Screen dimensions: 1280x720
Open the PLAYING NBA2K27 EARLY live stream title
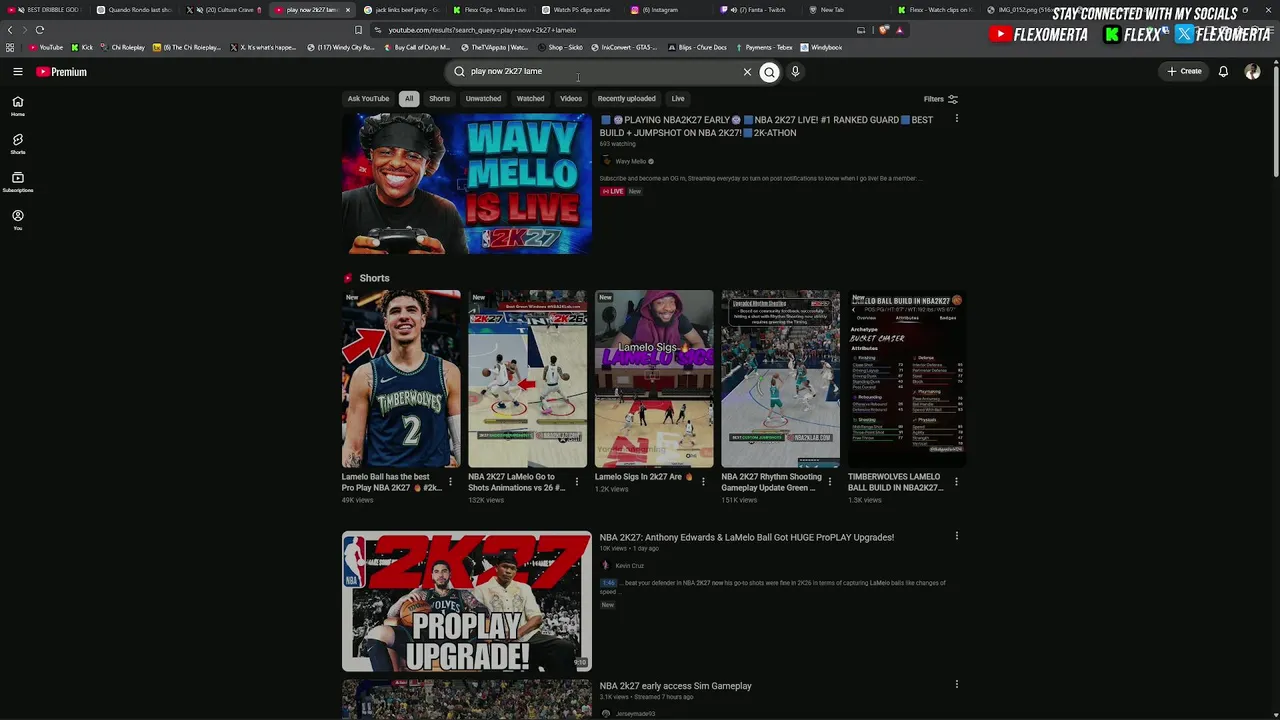[x=767, y=126]
